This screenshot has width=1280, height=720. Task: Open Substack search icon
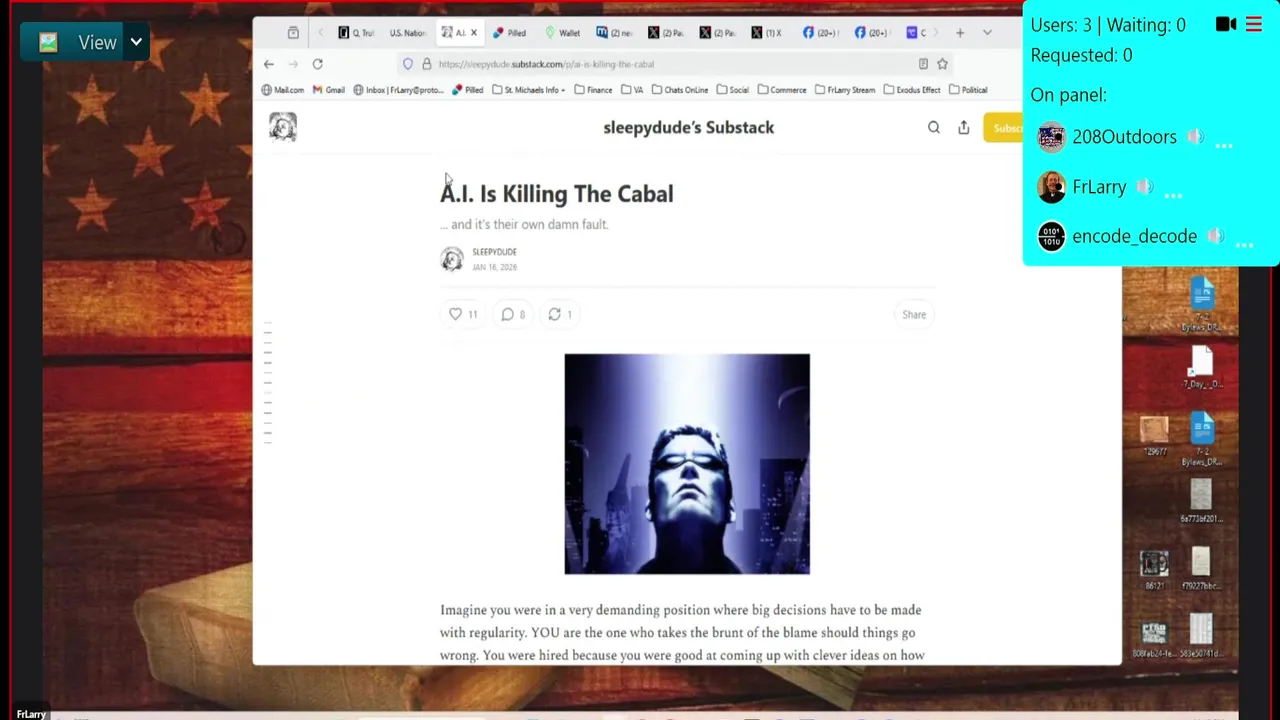(x=934, y=128)
